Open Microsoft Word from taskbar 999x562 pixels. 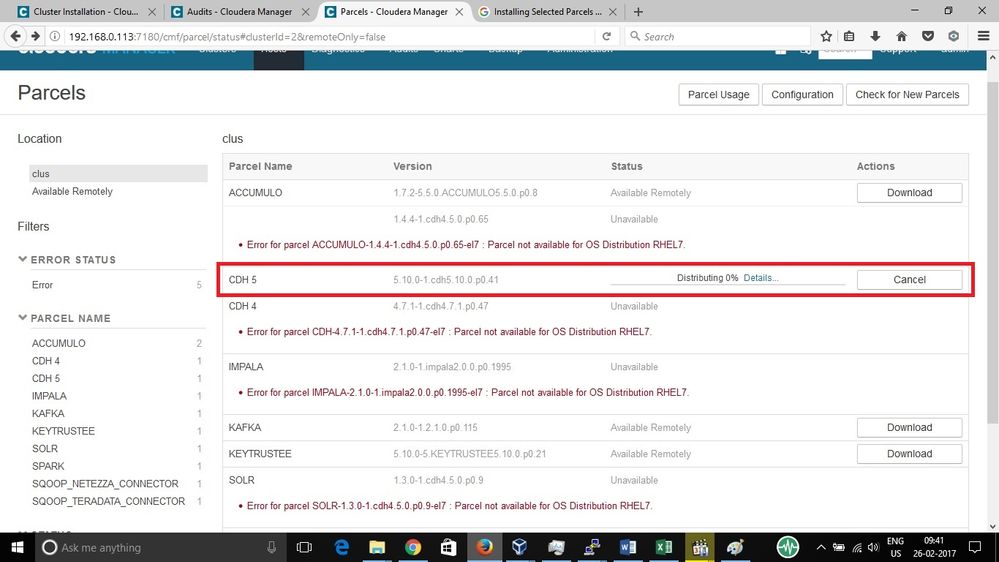[628, 547]
